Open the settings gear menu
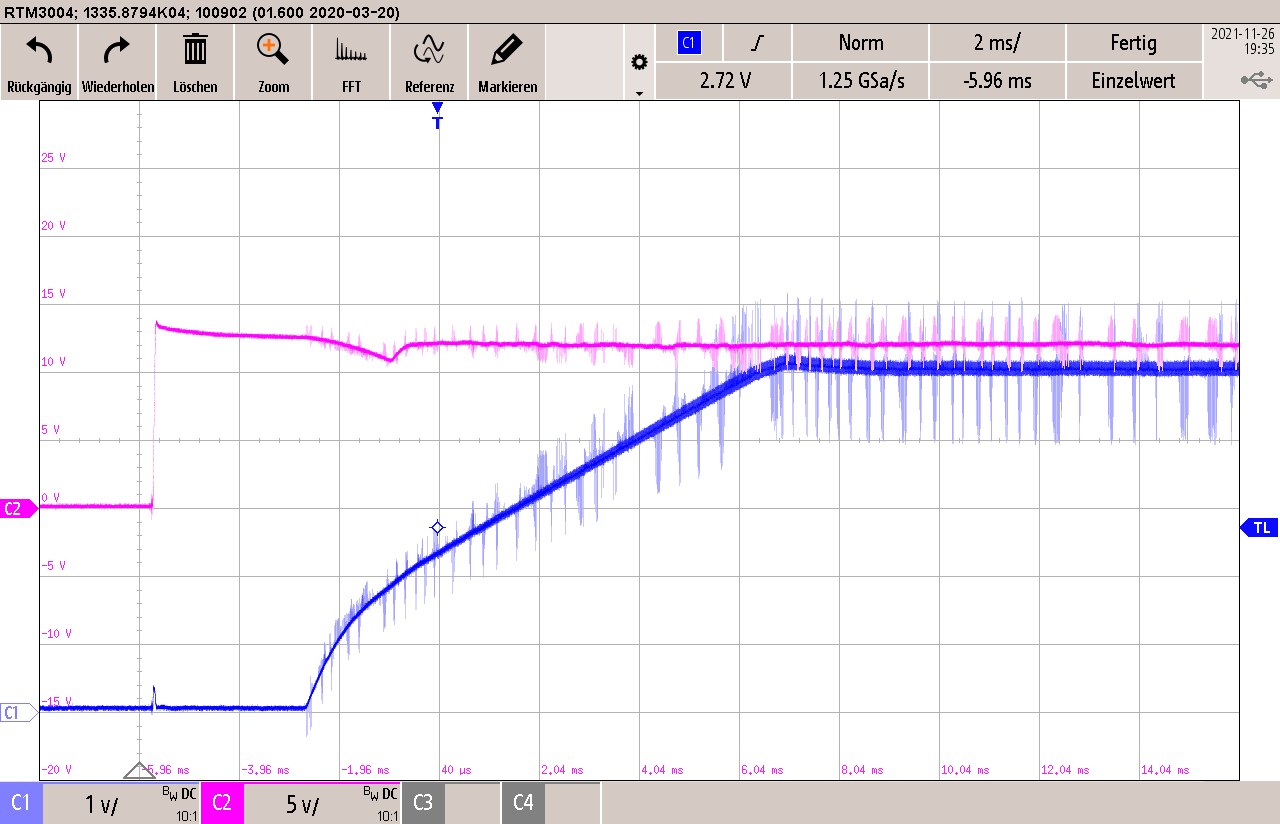 pos(639,62)
